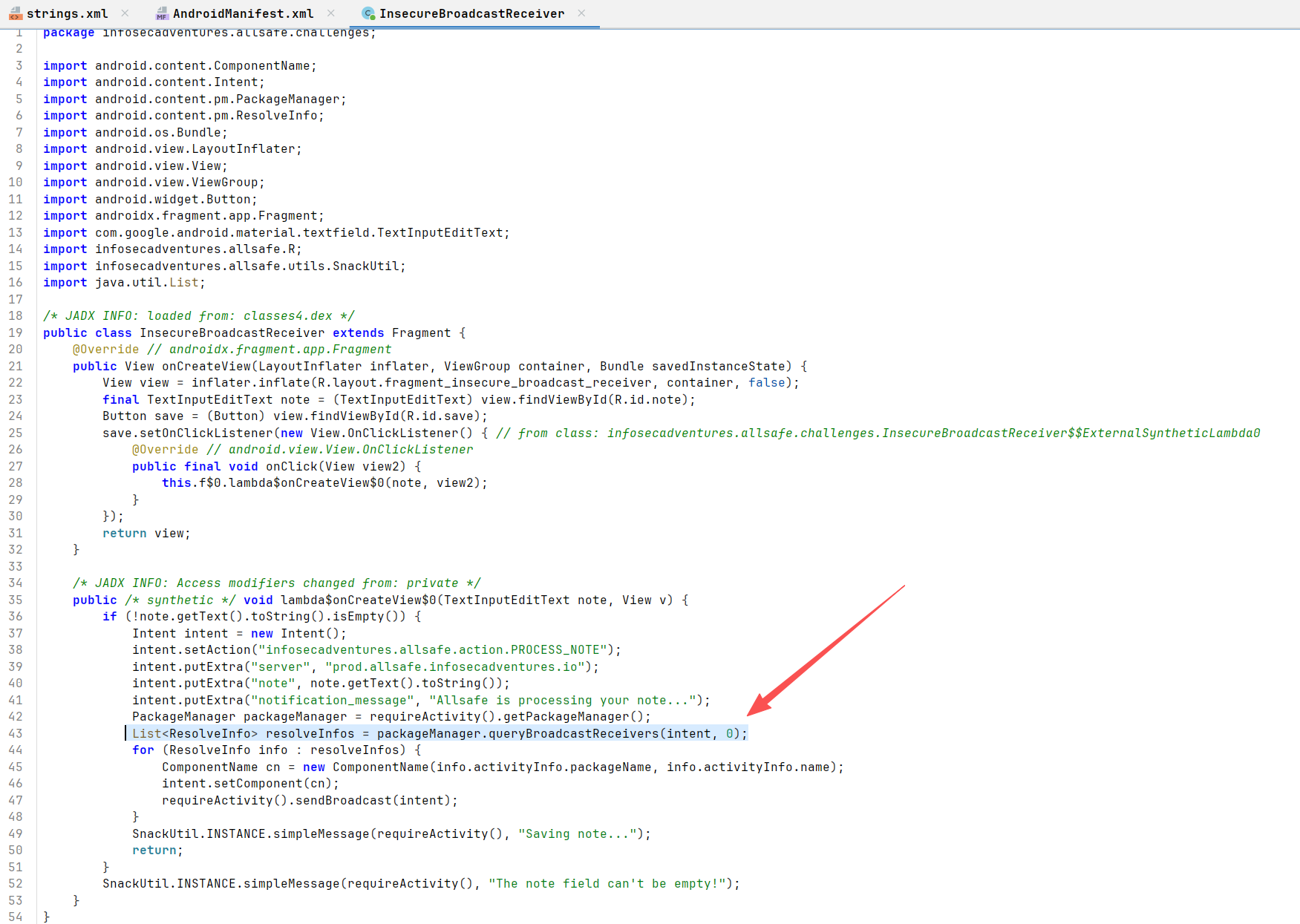Close the InsecureBroadcastReceiver tab
1300x924 pixels.
[581, 13]
